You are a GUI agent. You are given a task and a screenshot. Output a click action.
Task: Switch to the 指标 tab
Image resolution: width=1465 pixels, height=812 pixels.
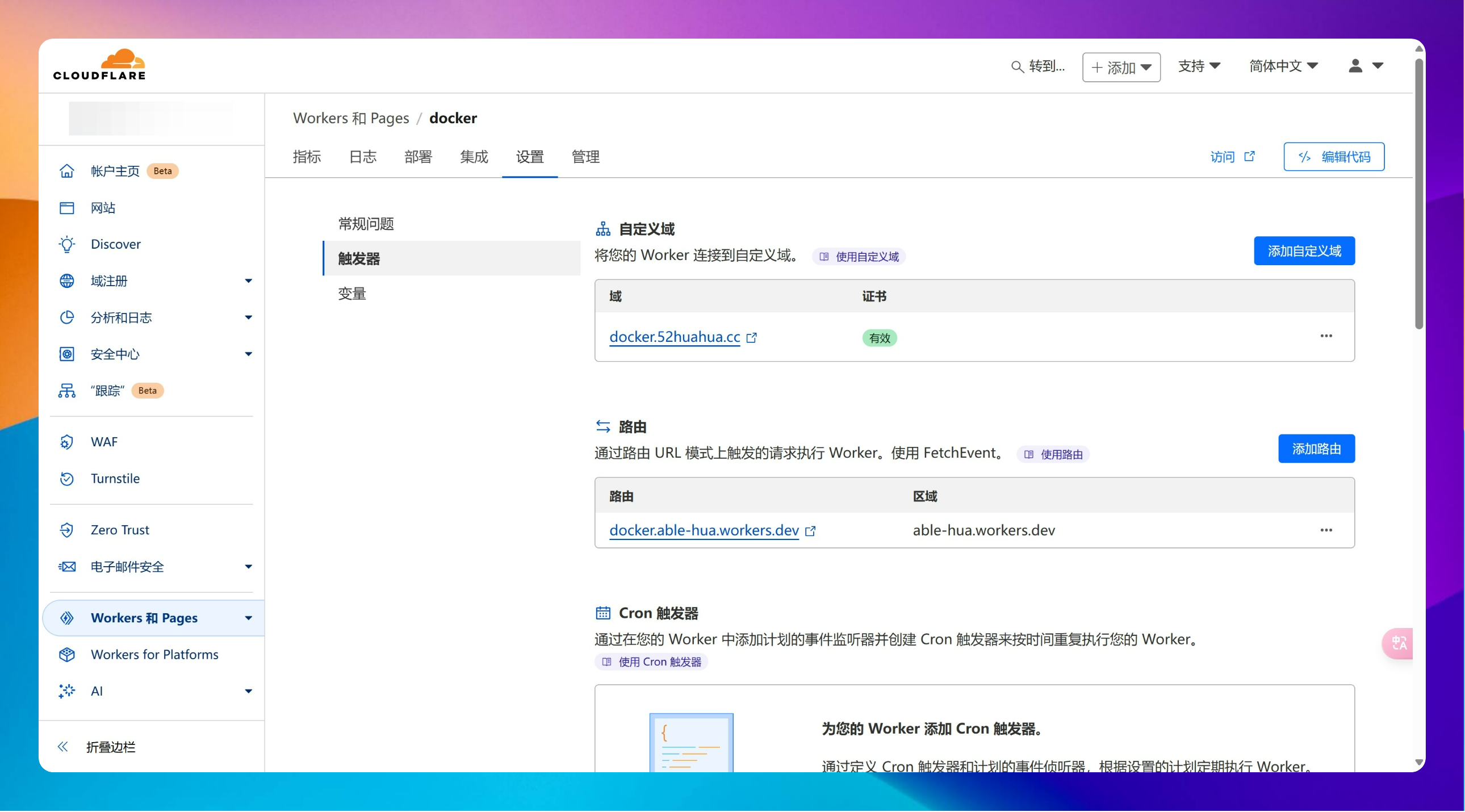(x=307, y=157)
